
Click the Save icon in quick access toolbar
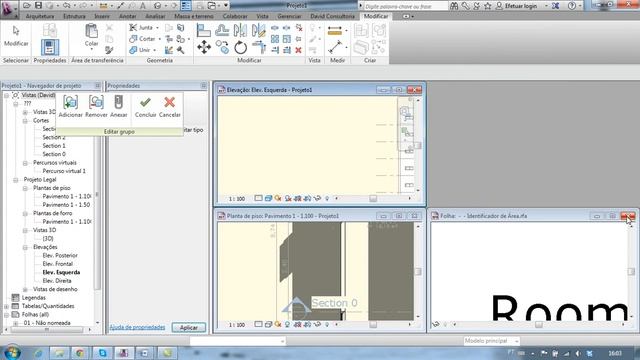point(38,6)
